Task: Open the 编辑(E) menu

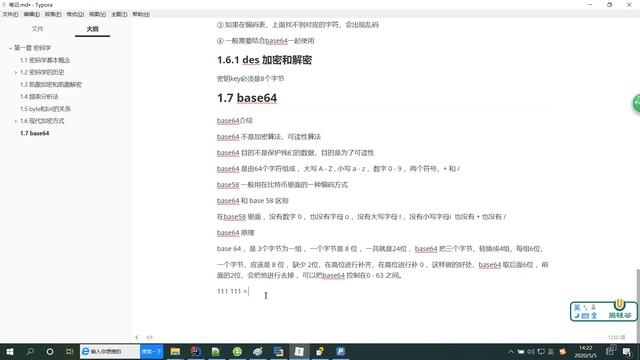Action: 31,14
